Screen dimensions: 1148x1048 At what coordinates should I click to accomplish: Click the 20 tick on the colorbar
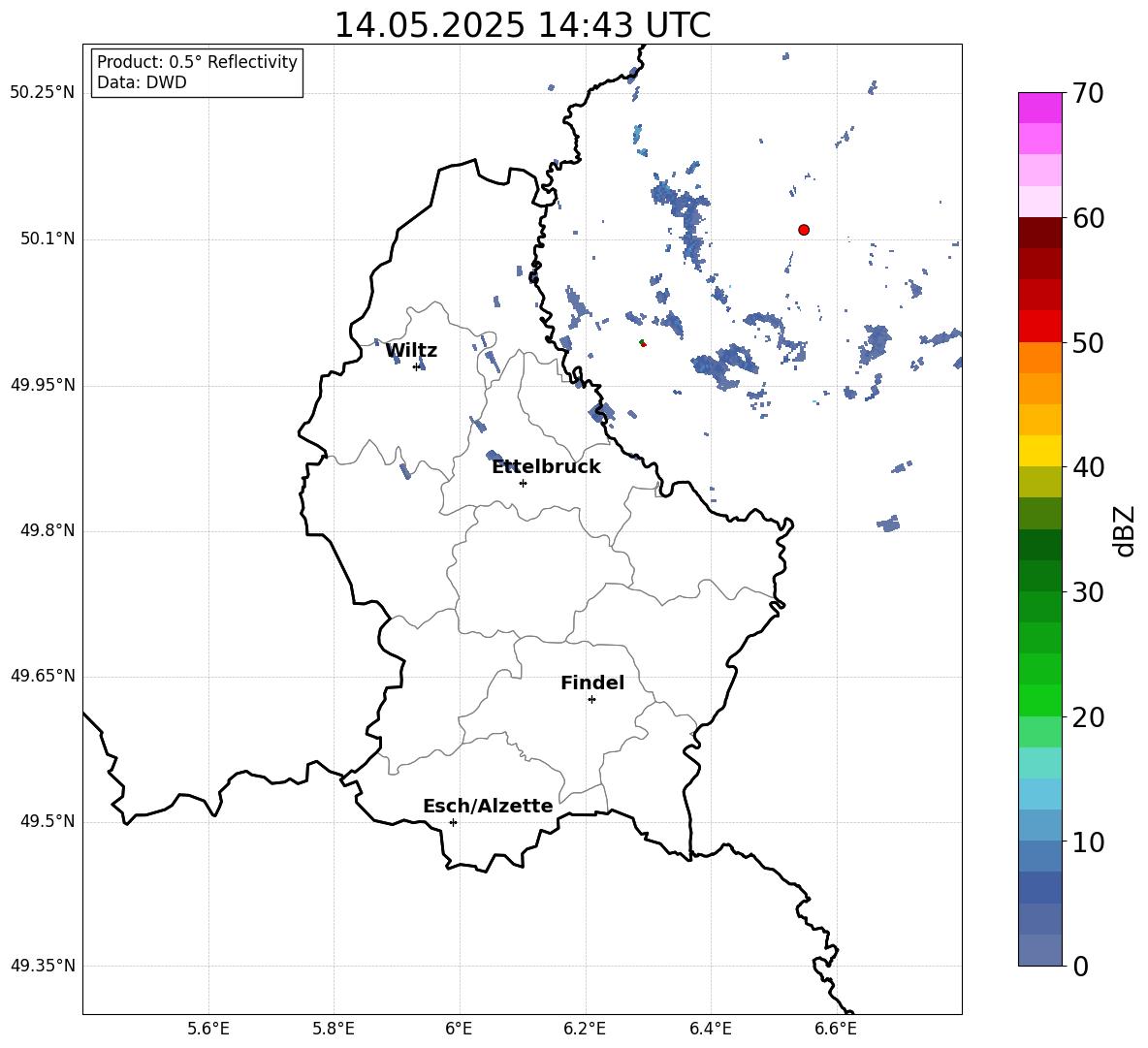(1088, 717)
